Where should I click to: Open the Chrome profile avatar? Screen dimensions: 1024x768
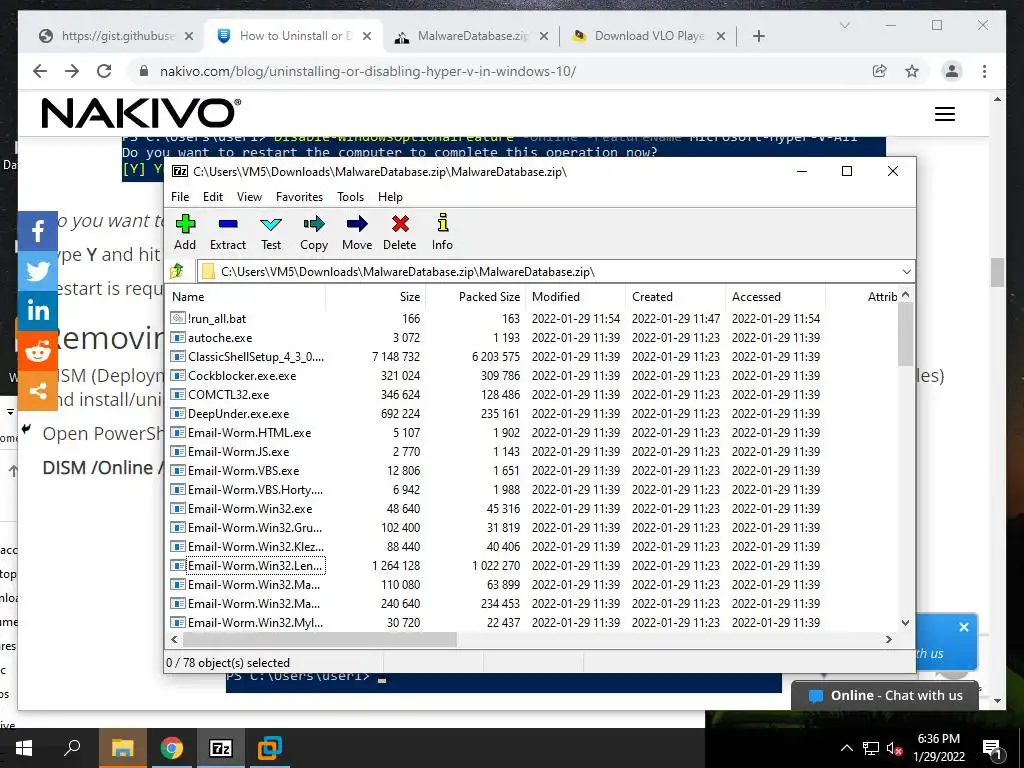952,71
